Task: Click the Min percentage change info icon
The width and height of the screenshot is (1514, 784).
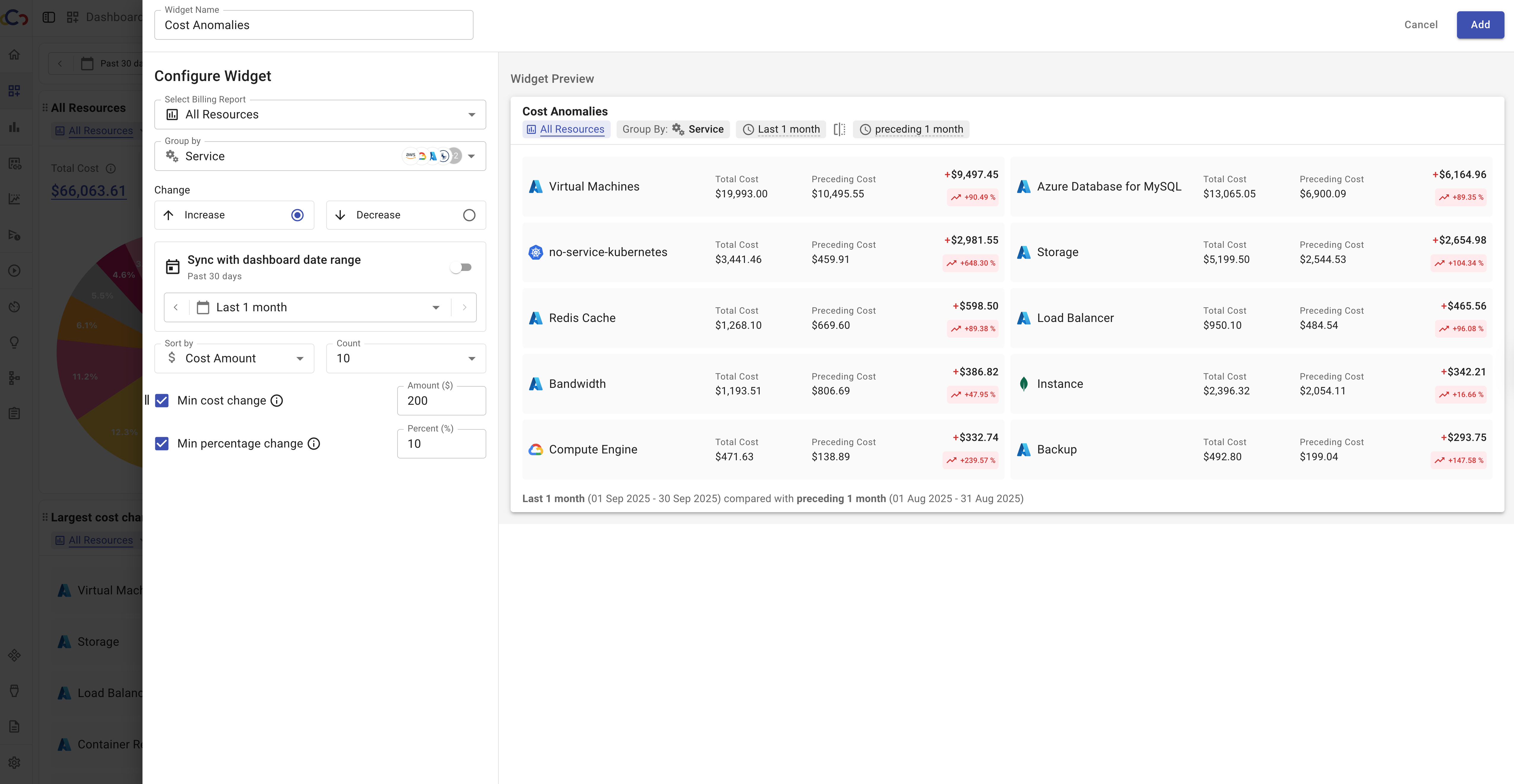Action: (314, 444)
